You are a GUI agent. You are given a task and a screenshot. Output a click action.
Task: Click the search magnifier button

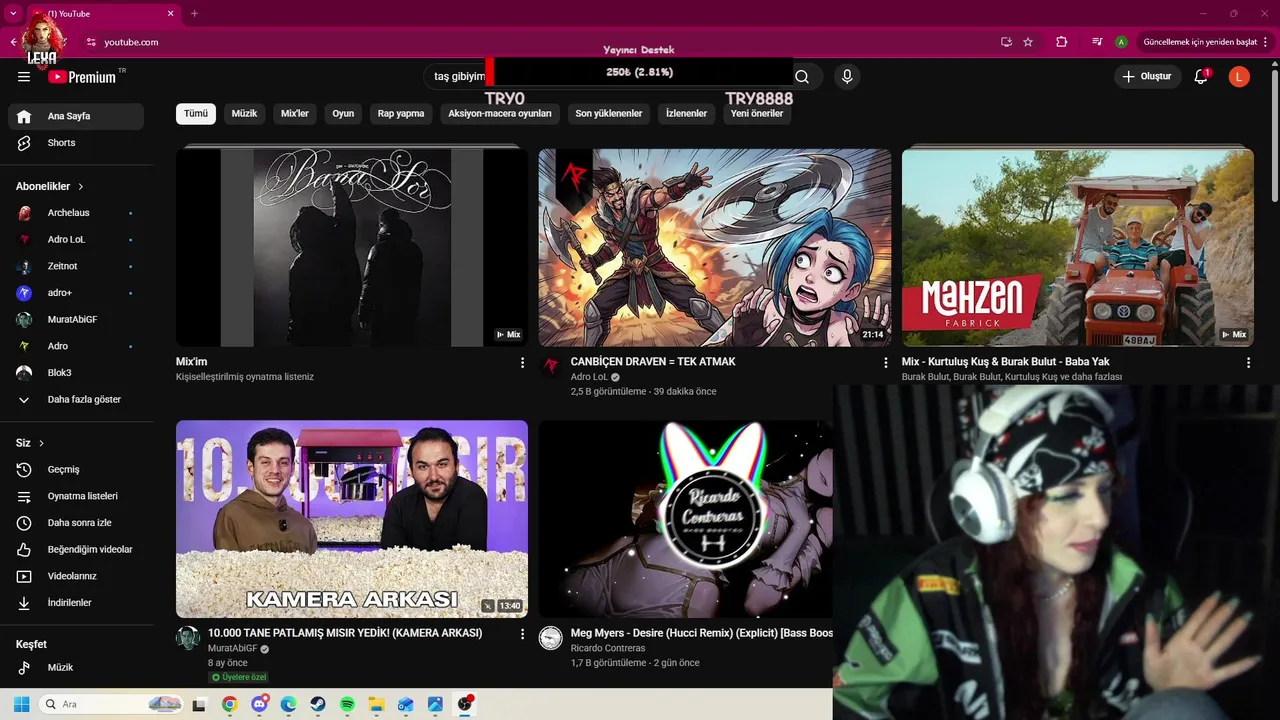(x=802, y=76)
